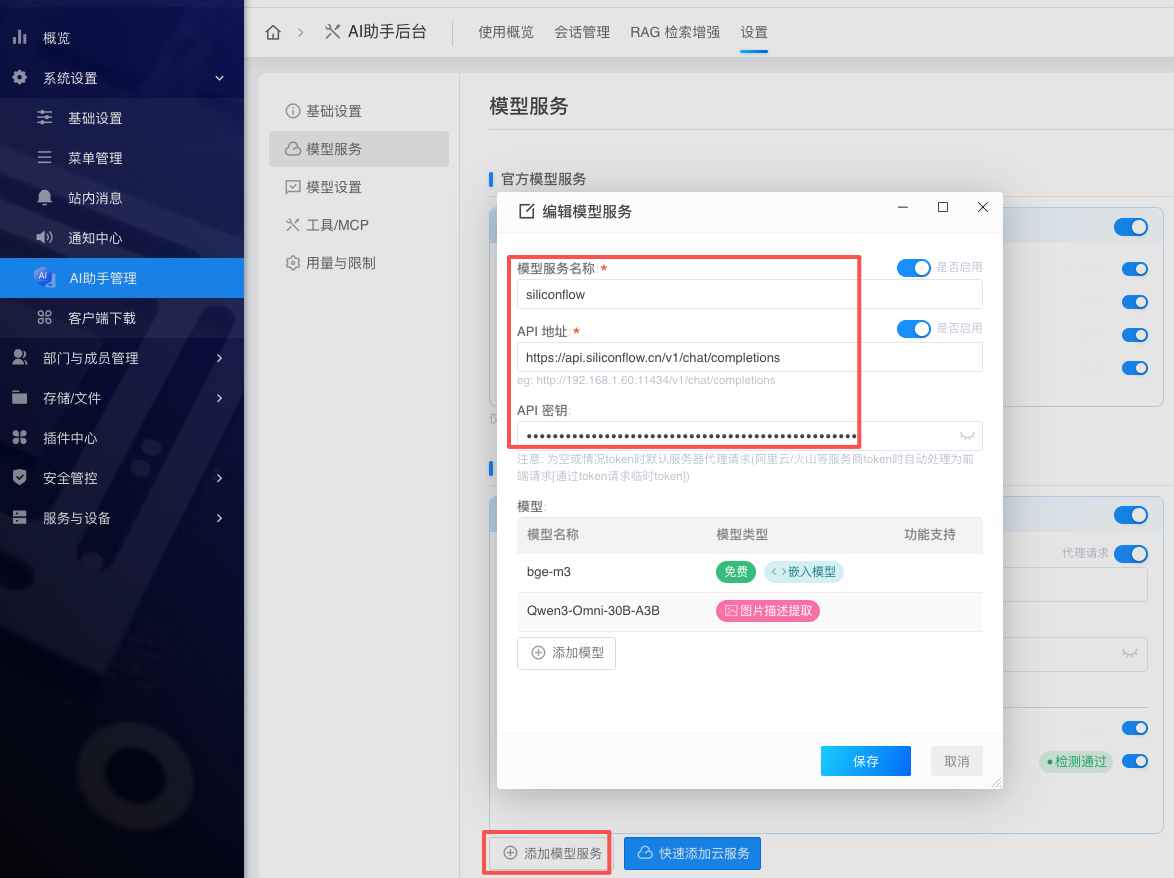Click the Overview bar chart icon
The width and height of the screenshot is (1174, 878).
19,38
